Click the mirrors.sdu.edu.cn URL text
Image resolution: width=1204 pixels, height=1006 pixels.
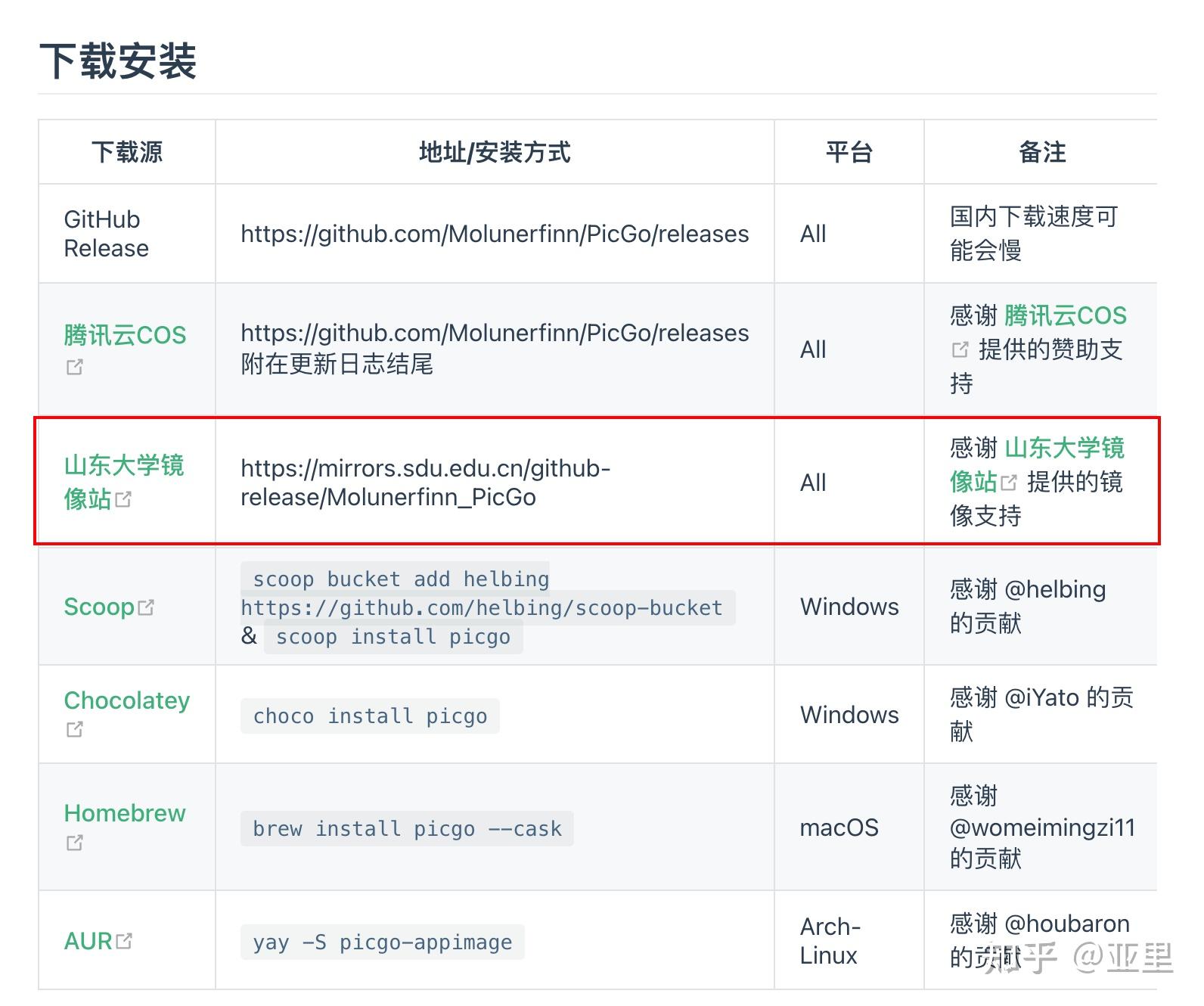426,483
